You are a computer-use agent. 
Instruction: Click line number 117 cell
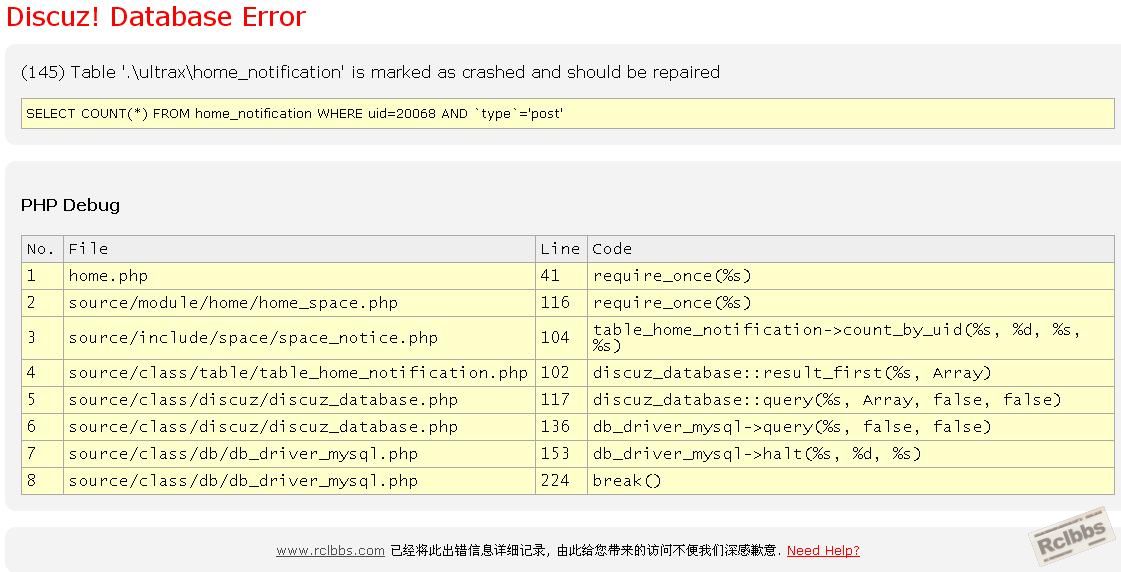point(561,400)
